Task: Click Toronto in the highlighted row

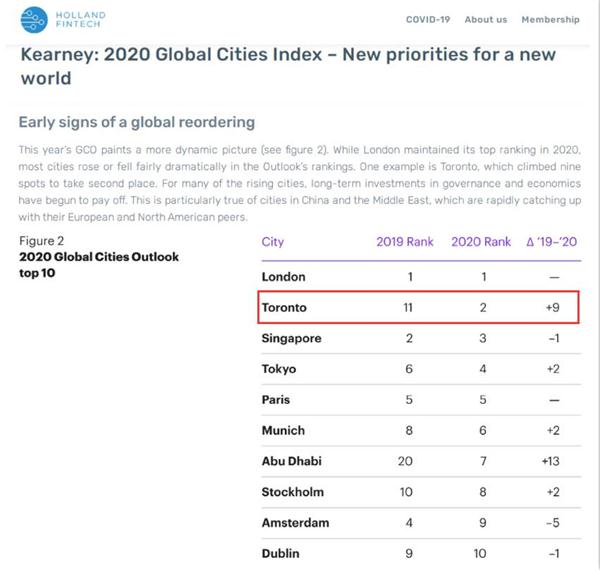Action: click(x=285, y=308)
